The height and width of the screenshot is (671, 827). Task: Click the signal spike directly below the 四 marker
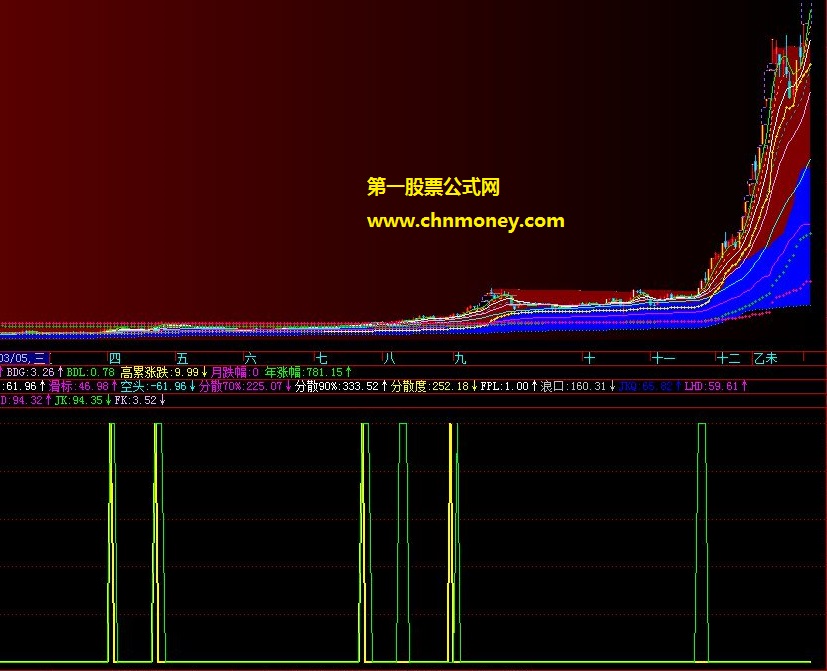(x=112, y=542)
